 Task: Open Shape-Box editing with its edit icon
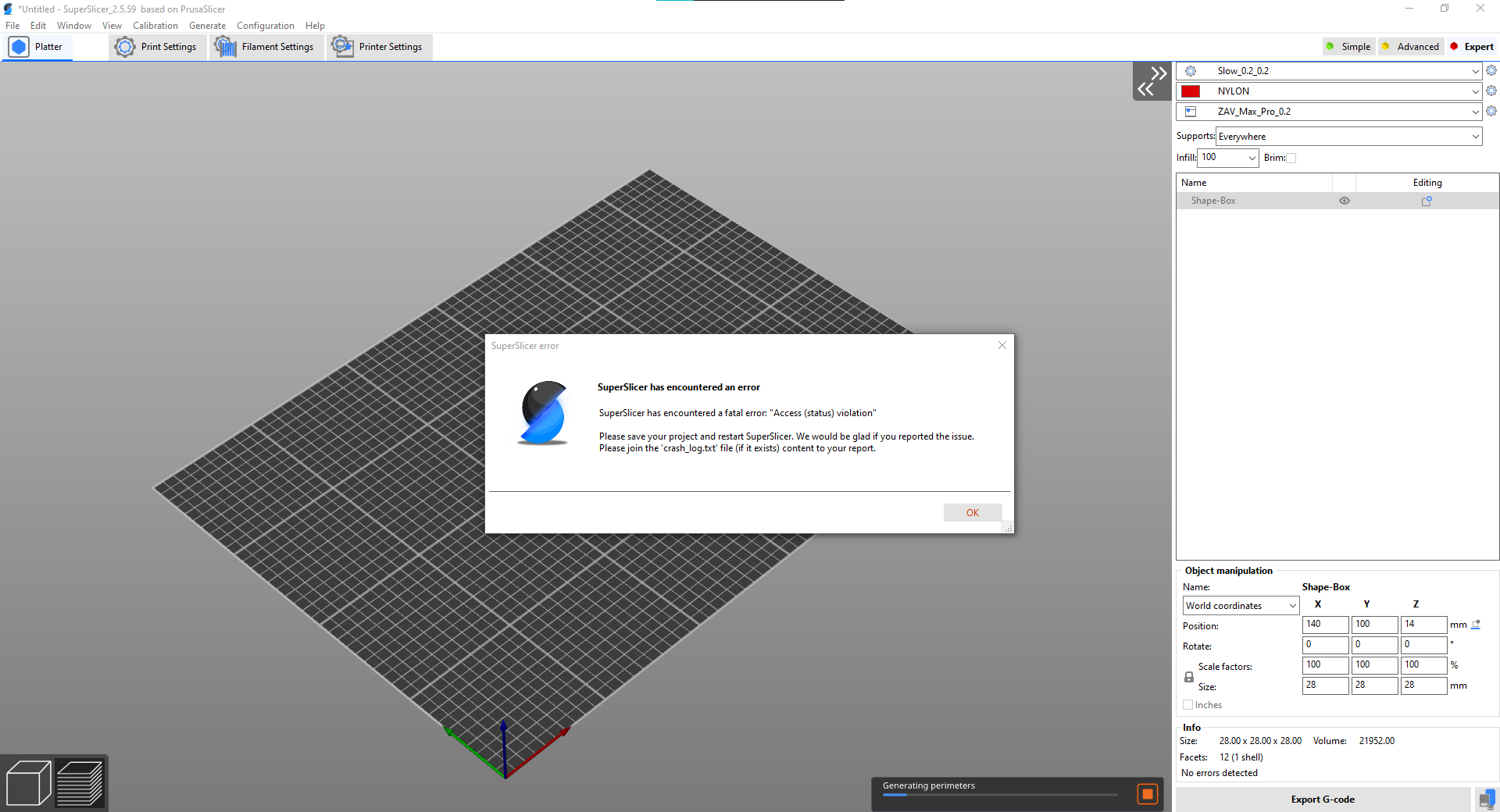[x=1427, y=201]
